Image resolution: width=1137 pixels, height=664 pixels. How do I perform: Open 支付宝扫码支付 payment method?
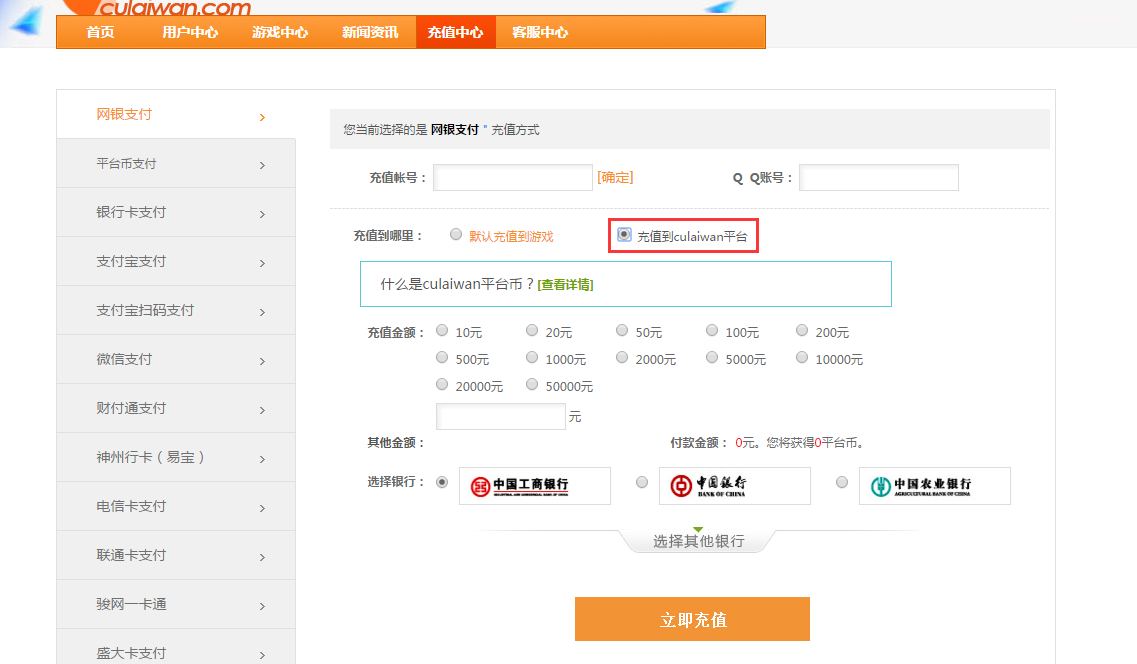[176, 310]
